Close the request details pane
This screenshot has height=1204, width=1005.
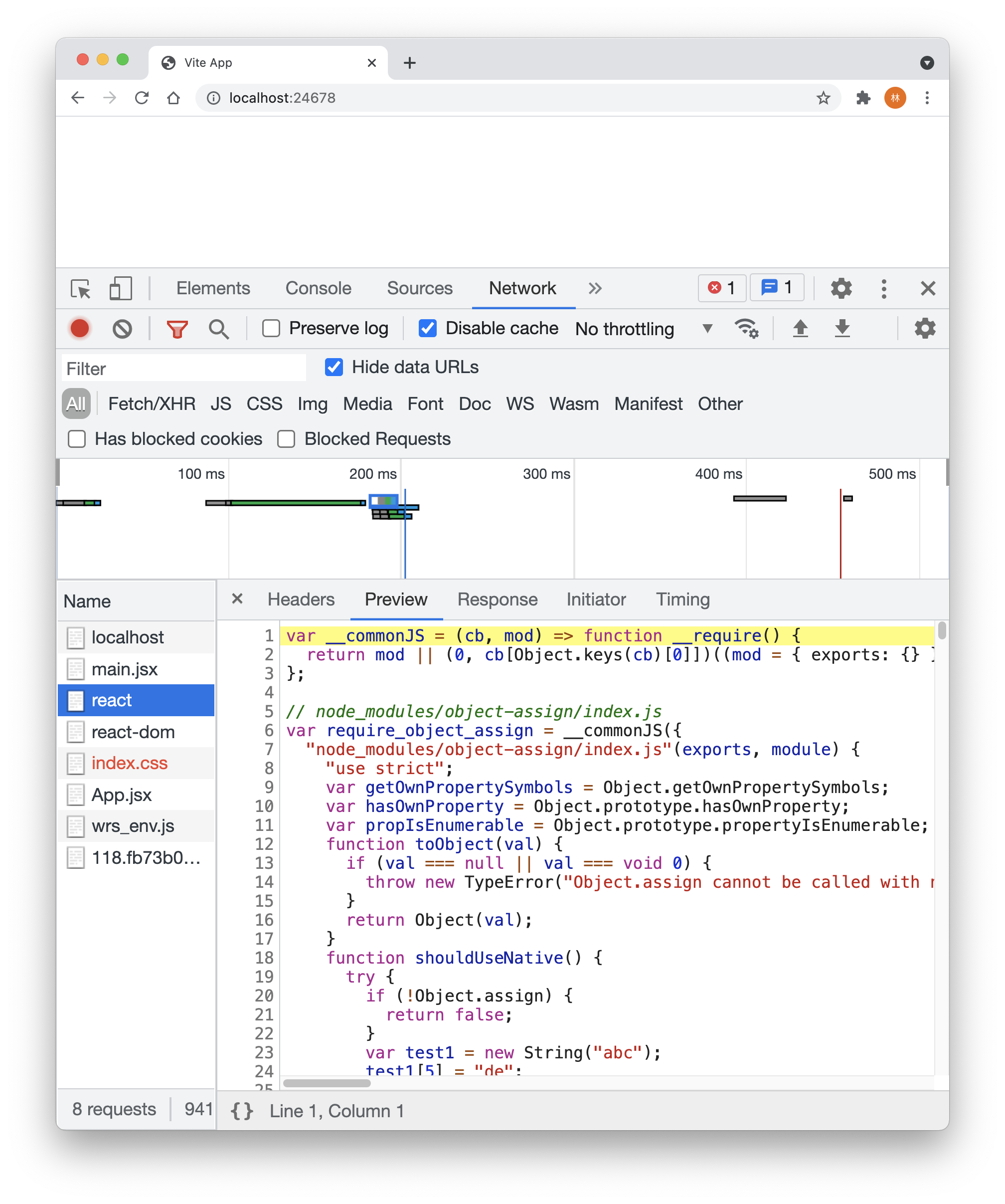point(237,599)
